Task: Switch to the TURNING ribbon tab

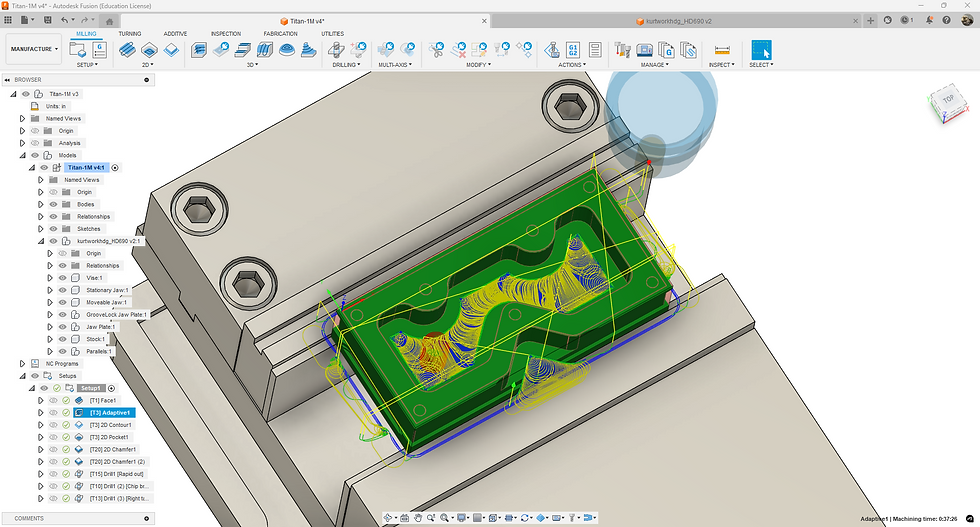Action: (130, 34)
